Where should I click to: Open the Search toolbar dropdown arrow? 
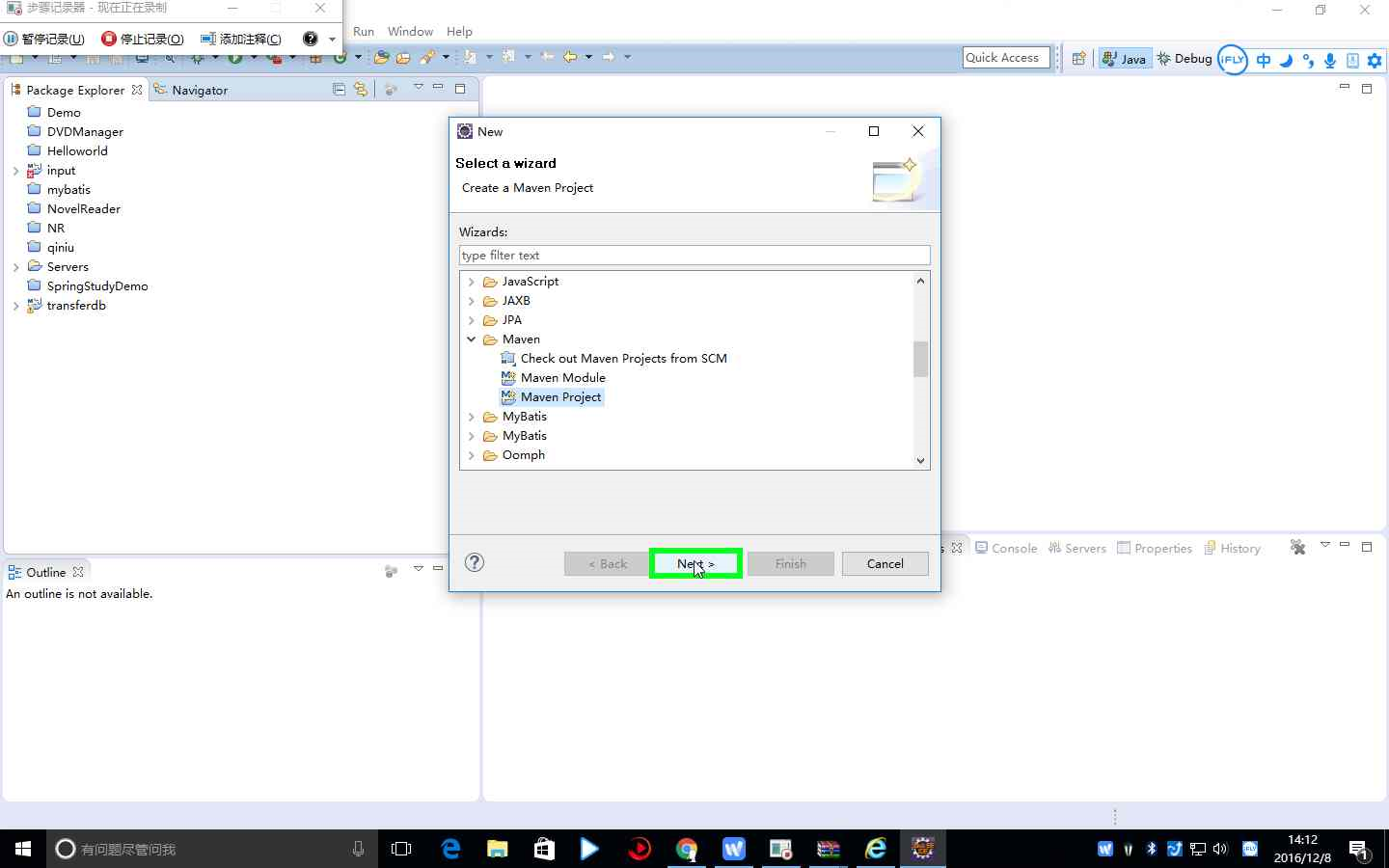point(446,57)
